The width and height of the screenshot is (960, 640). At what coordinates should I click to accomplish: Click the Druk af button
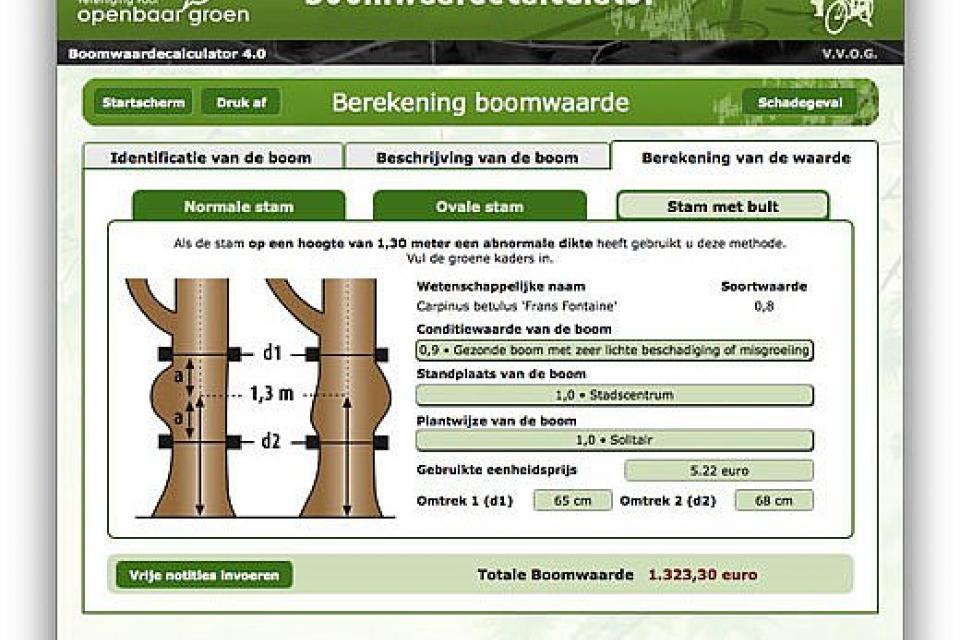(x=240, y=101)
